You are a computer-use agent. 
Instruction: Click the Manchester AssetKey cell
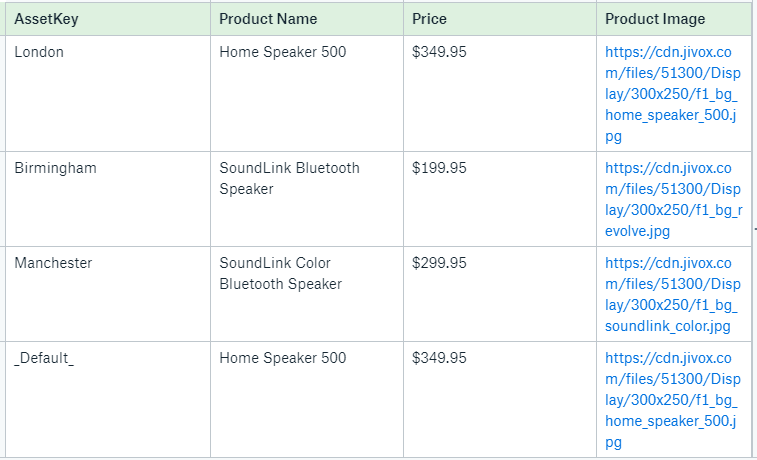[108, 294]
